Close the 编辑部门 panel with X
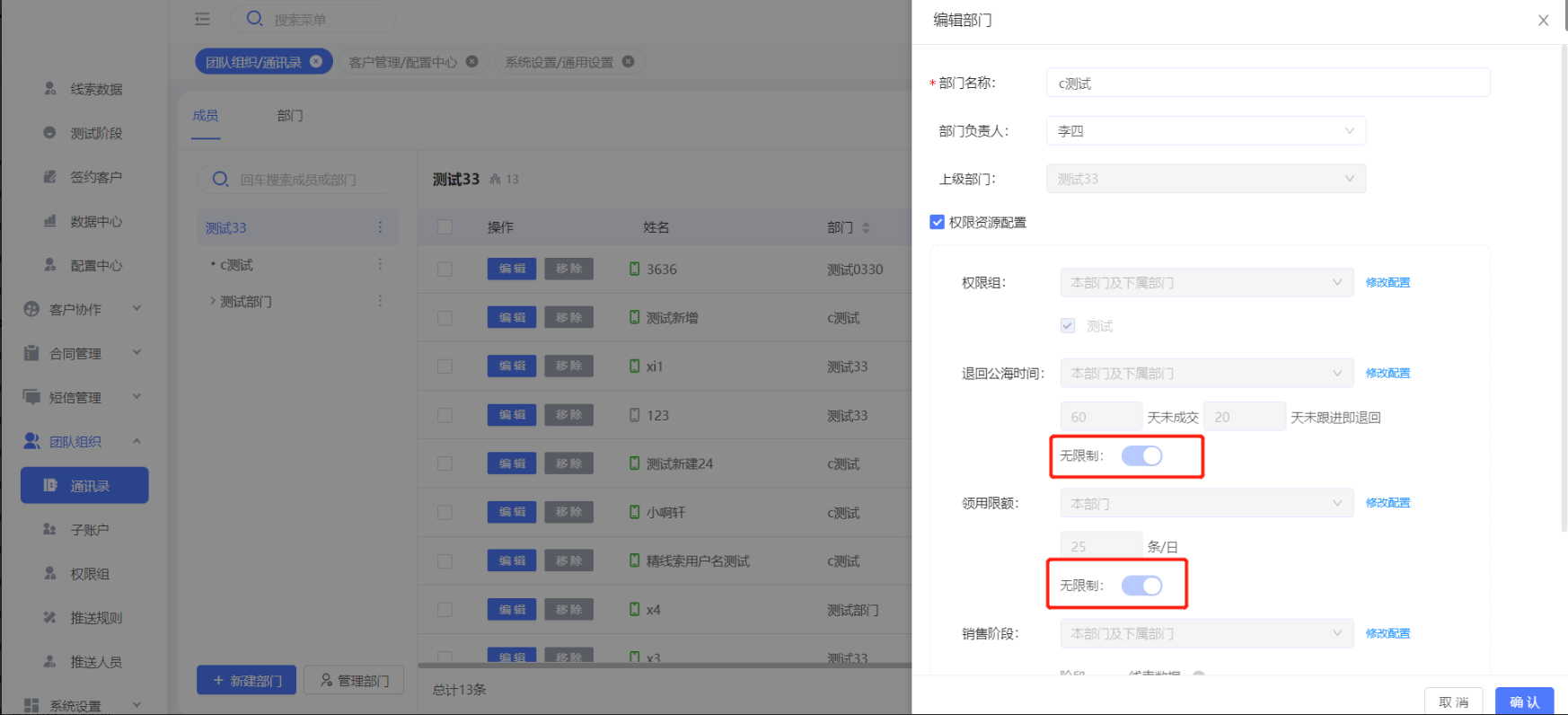 pos(1543,21)
